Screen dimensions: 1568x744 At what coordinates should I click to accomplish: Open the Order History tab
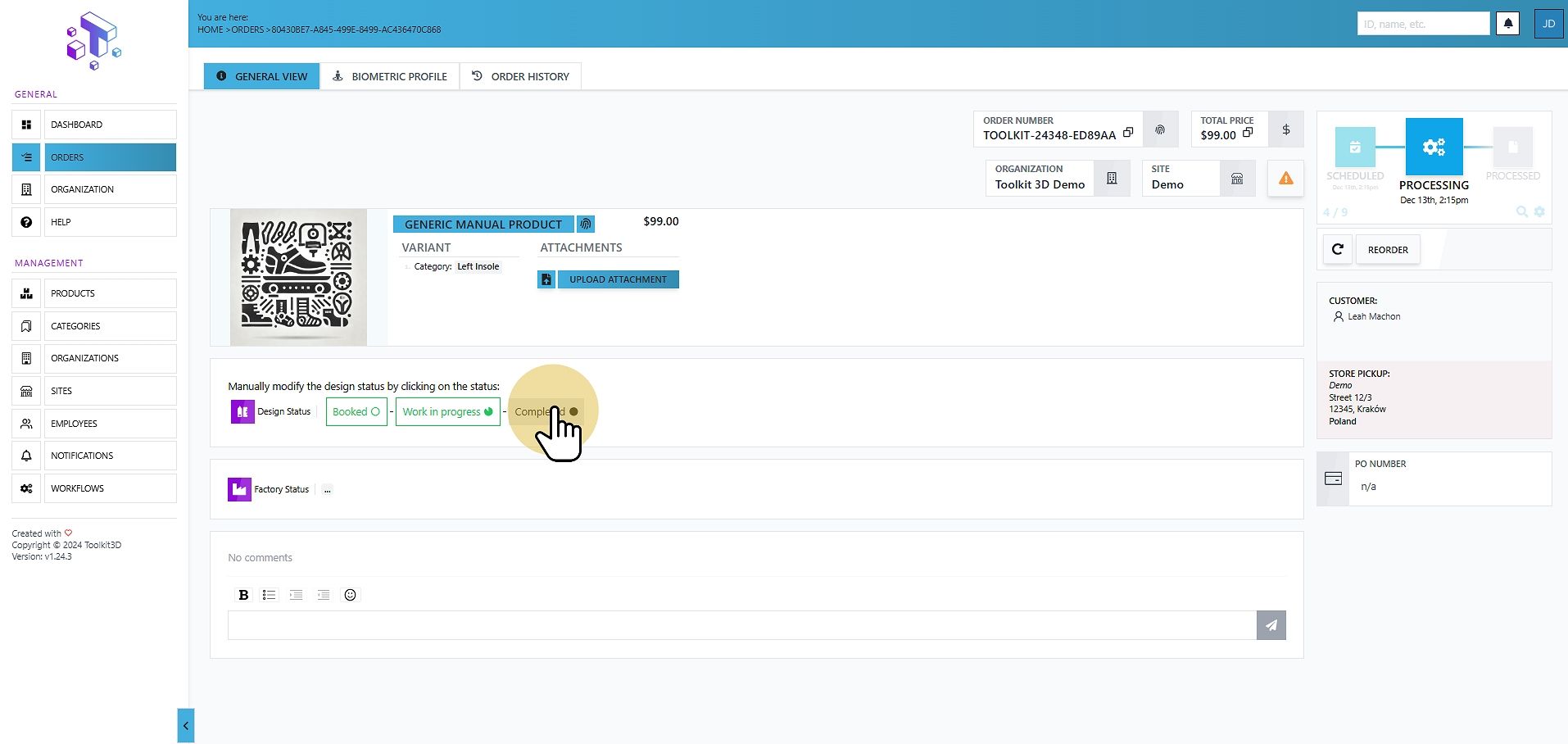click(x=520, y=76)
